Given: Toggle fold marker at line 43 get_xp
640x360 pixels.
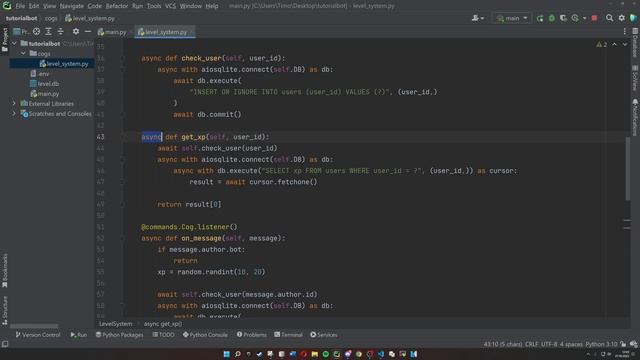Looking at the screenshot, I should (122, 137).
